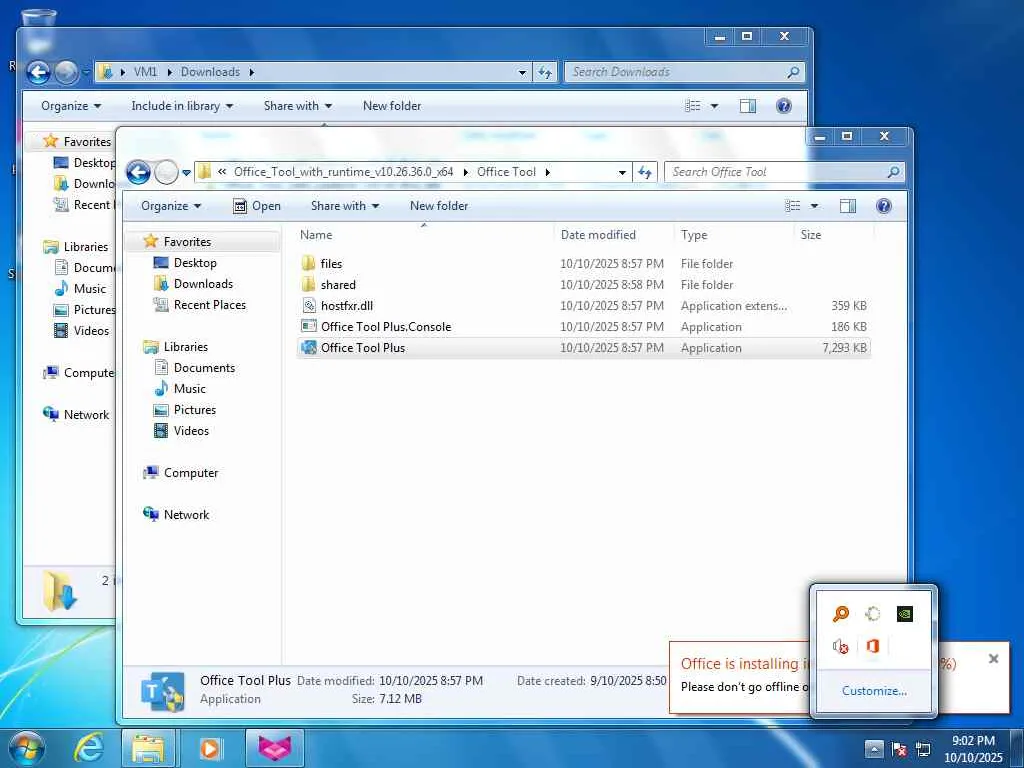The height and width of the screenshot is (768, 1024).
Task: Click the pink app icon on the taskbar
Action: 275,747
